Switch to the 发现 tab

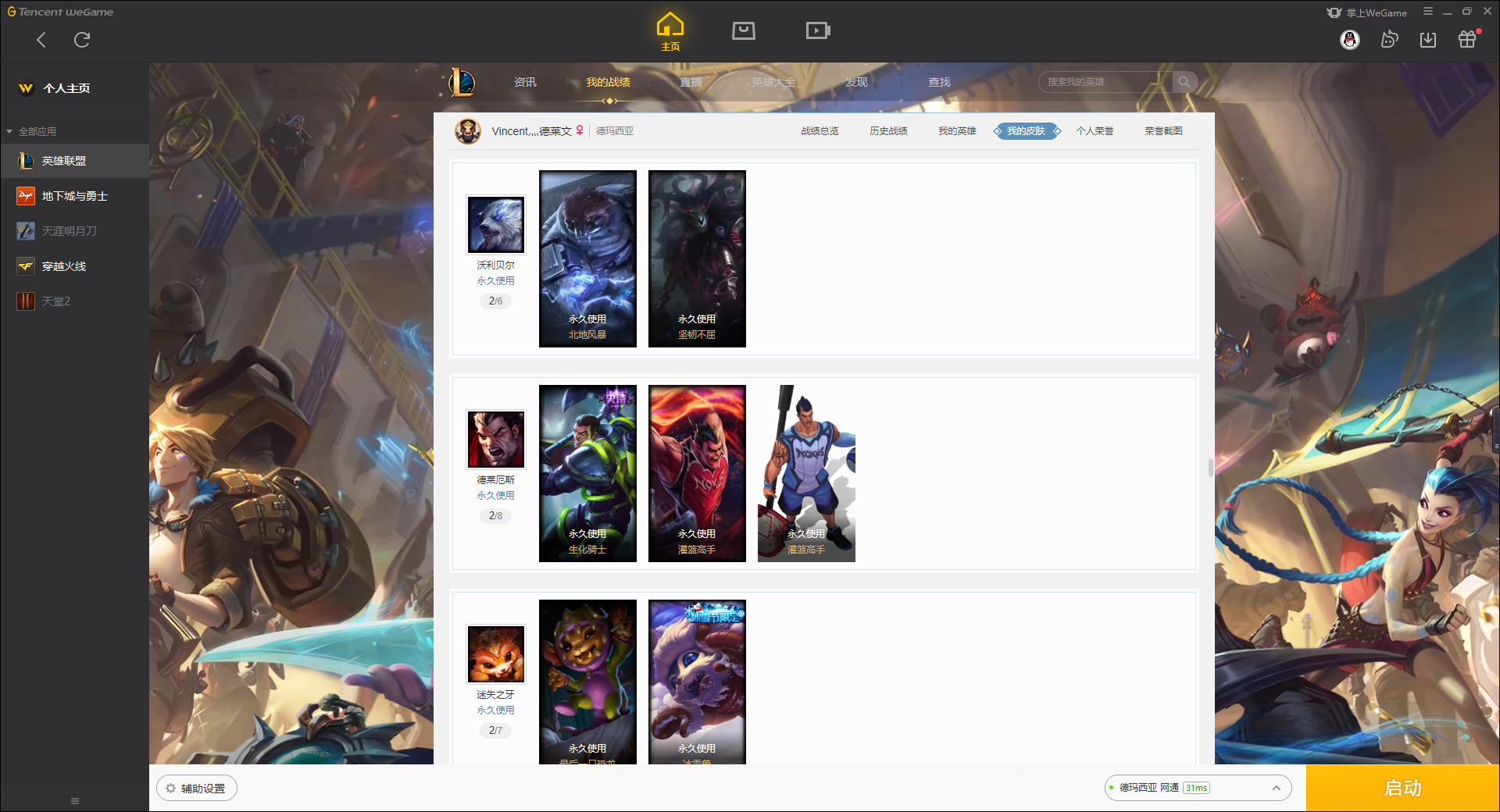(856, 82)
